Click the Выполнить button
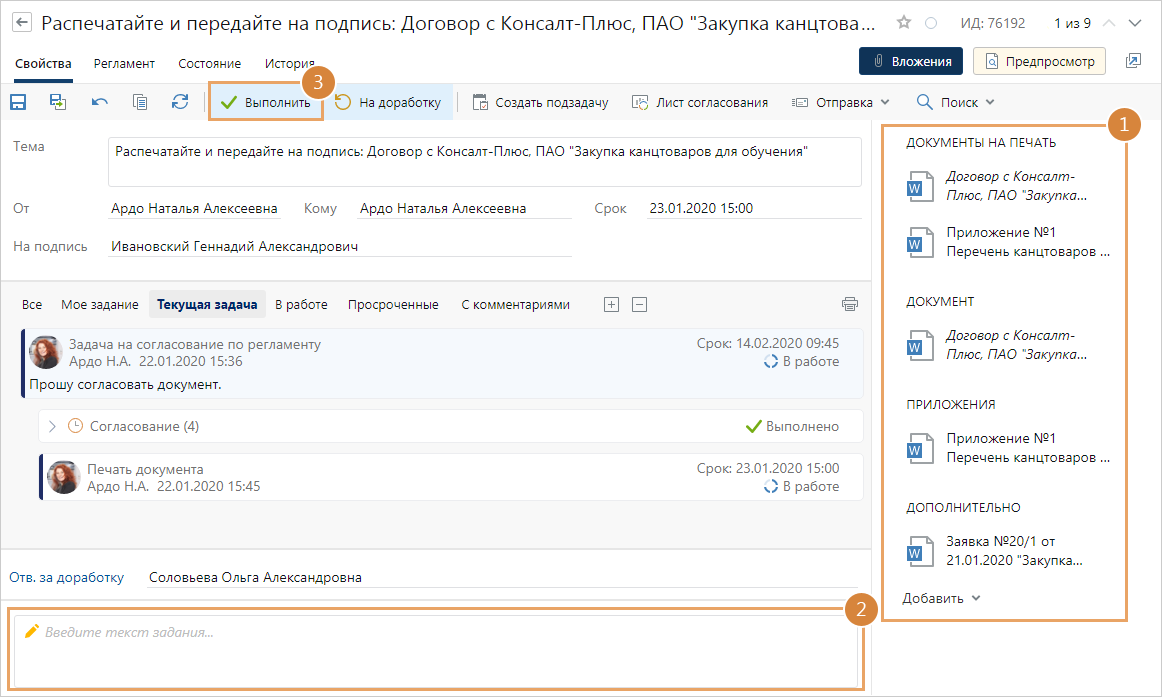 [x=266, y=102]
